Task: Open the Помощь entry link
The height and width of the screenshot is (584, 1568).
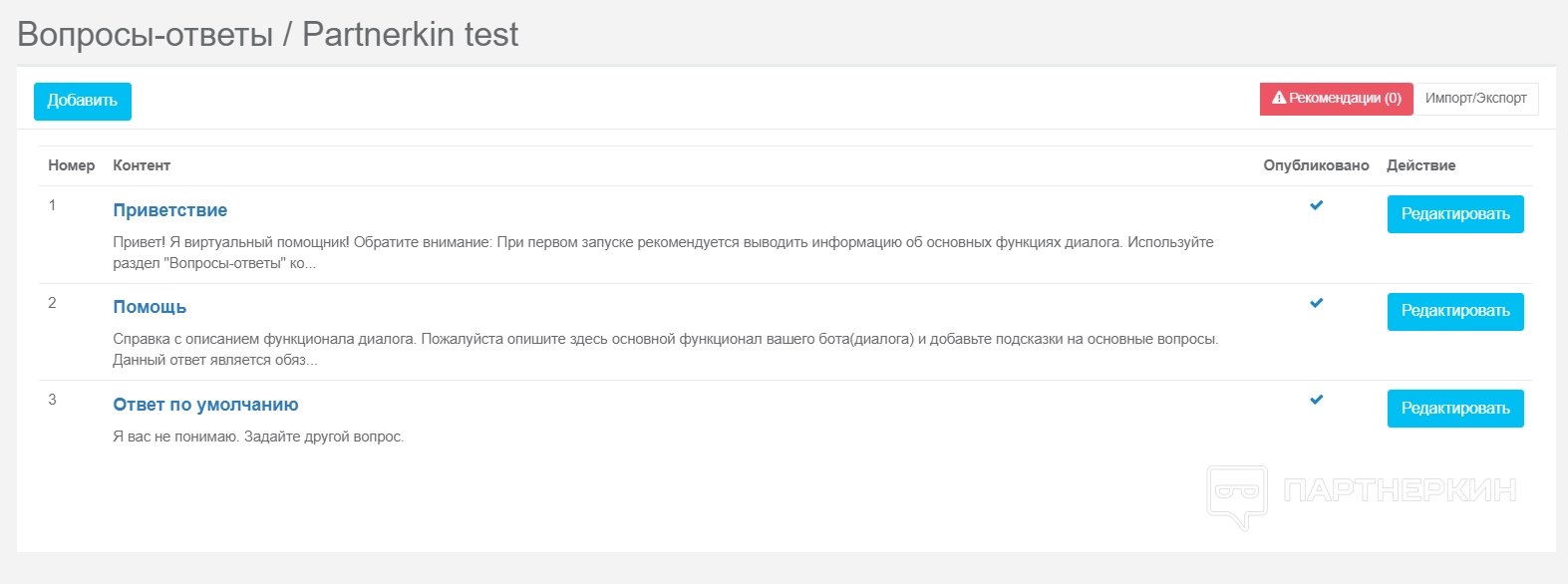Action: [x=150, y=307]
